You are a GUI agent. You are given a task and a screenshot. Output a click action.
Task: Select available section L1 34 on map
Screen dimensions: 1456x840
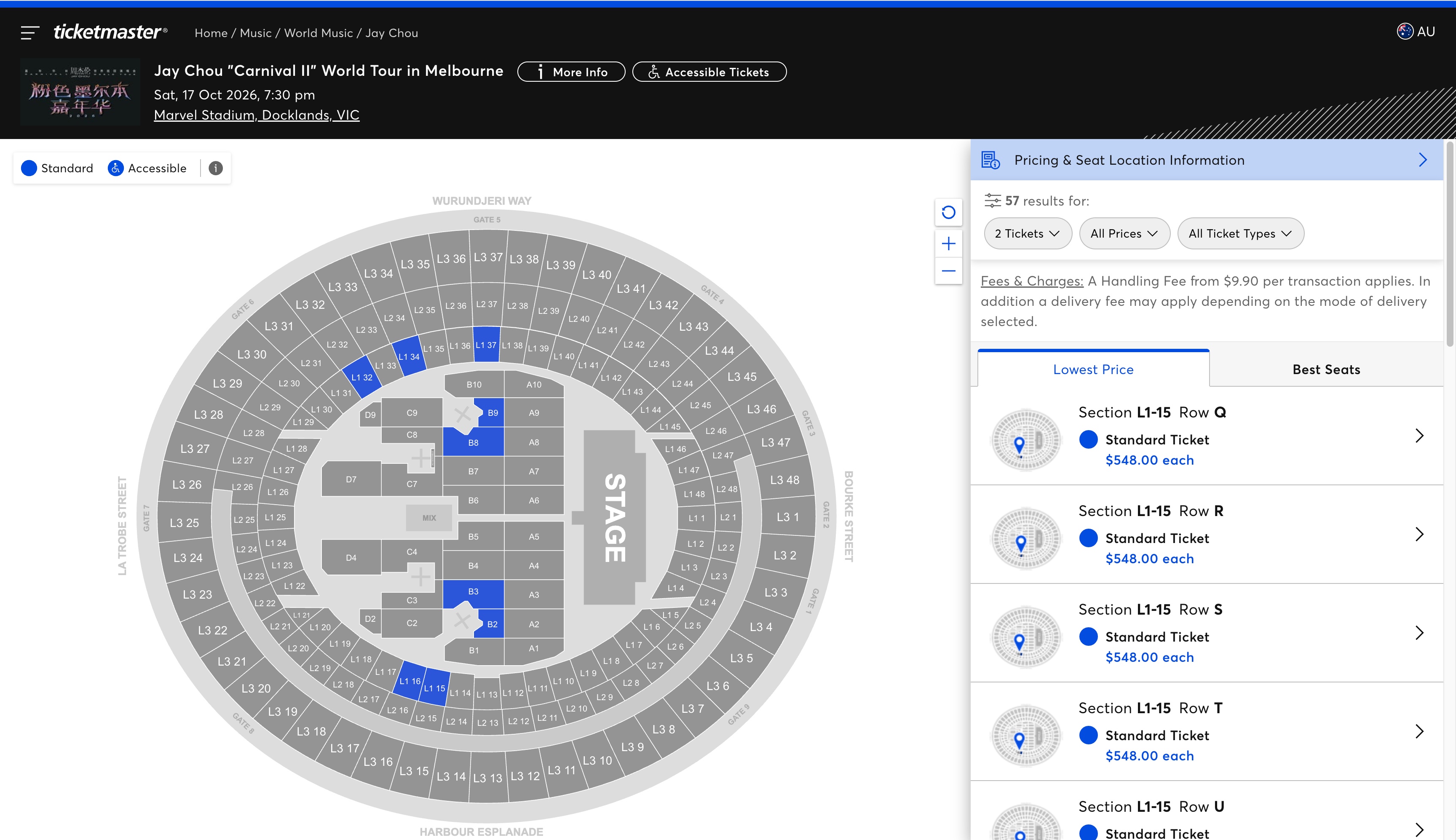point(409,356)
